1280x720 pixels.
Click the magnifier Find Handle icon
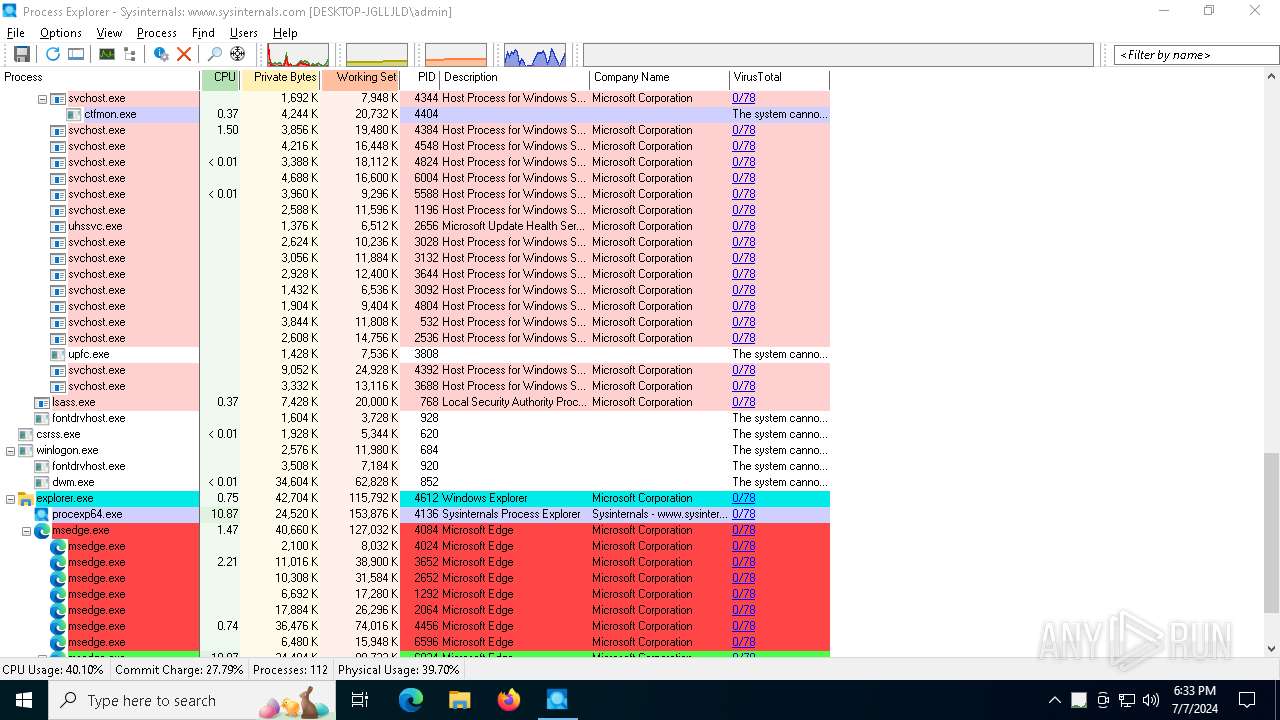[214, 54]
